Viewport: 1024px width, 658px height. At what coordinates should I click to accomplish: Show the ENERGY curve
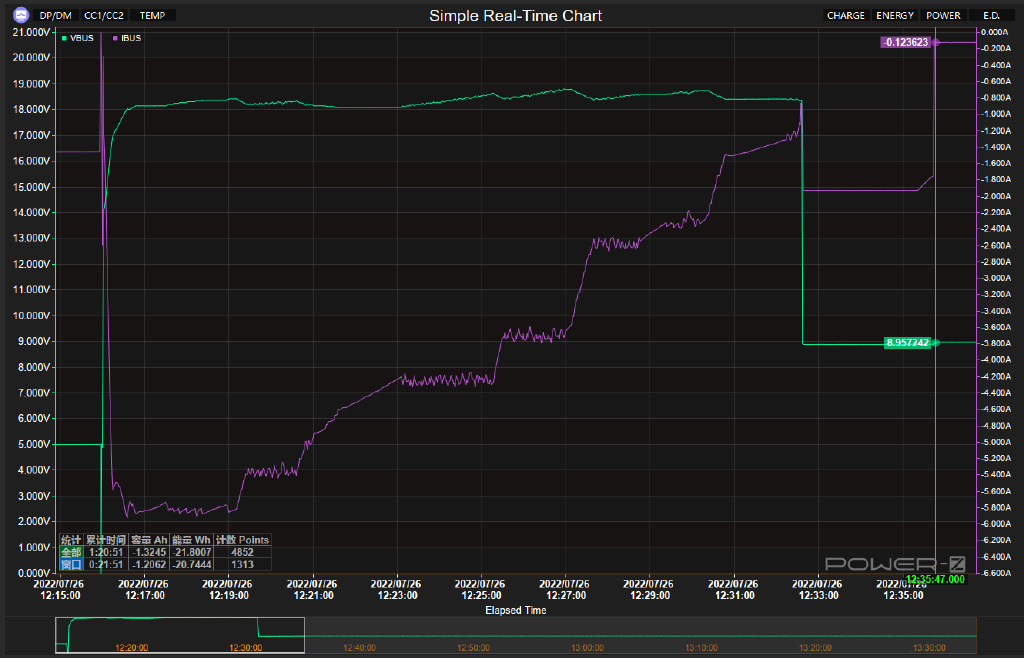coord(894,16)
